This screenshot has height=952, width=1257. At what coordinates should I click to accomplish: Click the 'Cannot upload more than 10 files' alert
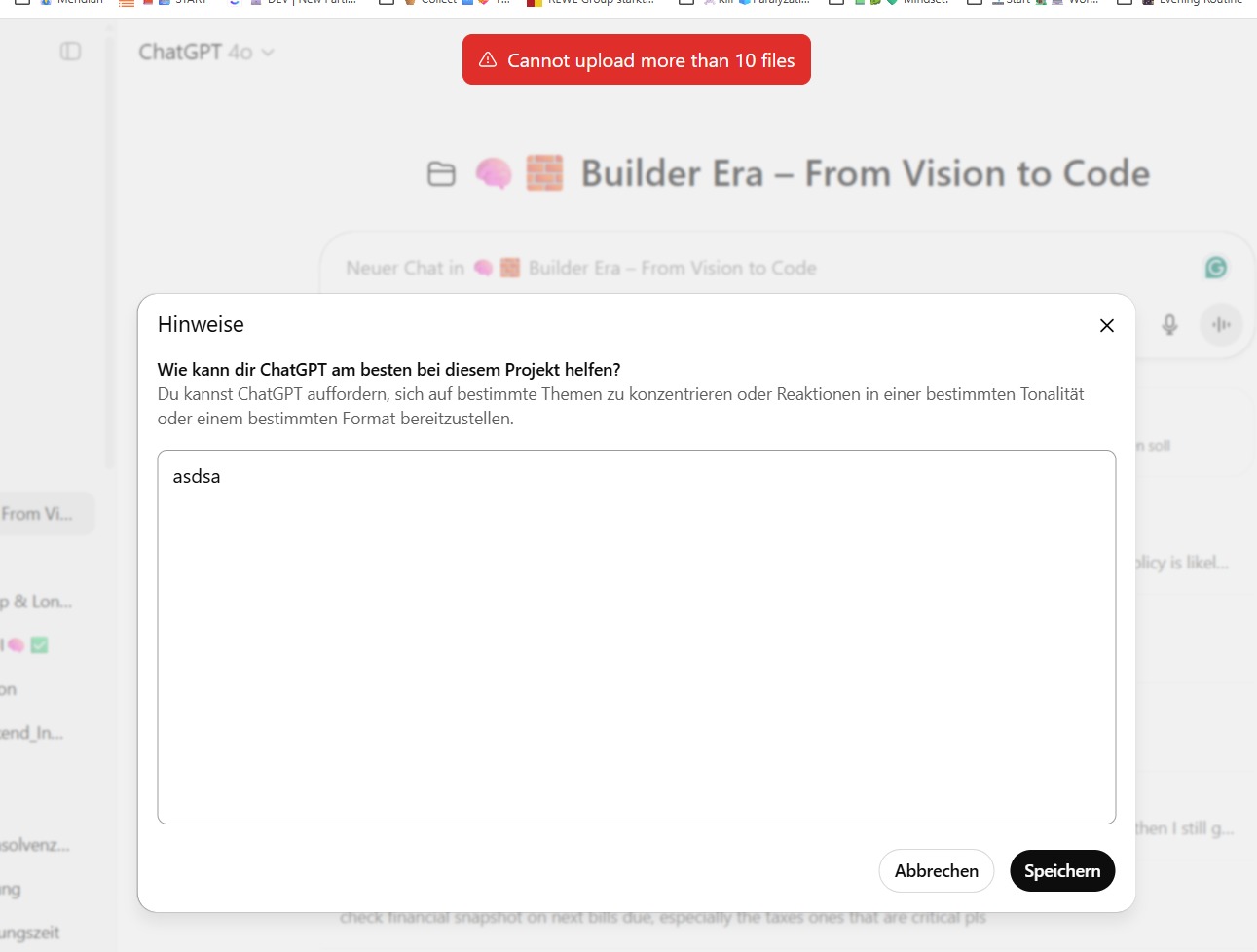point(637,59)
